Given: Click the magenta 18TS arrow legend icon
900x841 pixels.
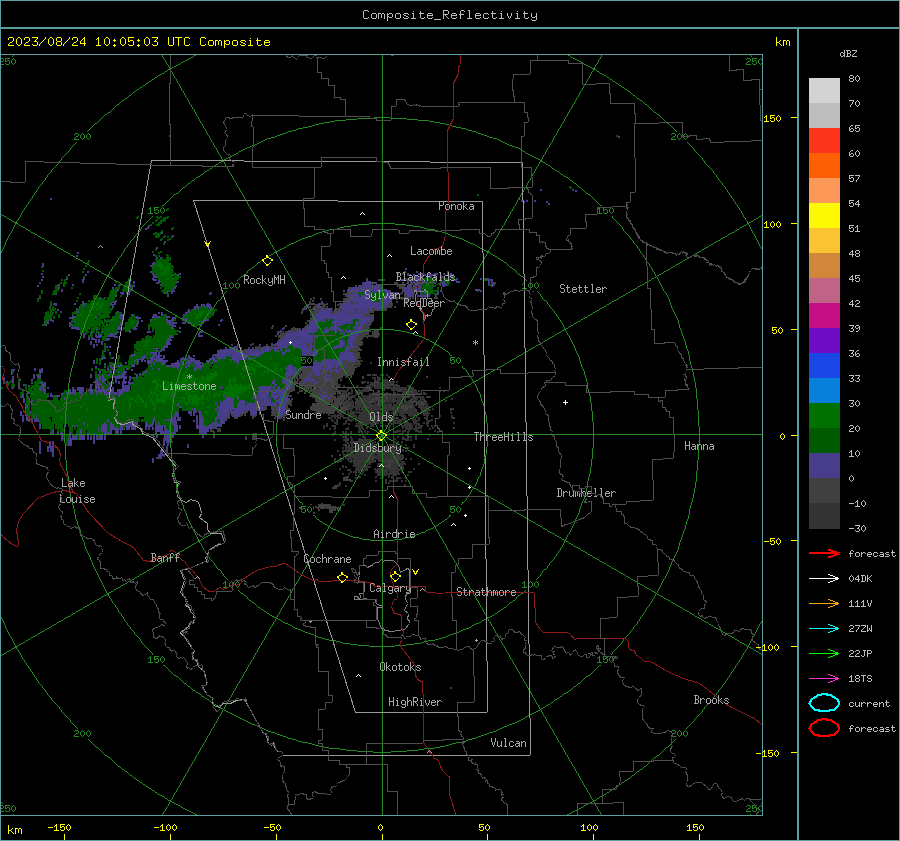Looking at the screenshot, I should point(824,679).
